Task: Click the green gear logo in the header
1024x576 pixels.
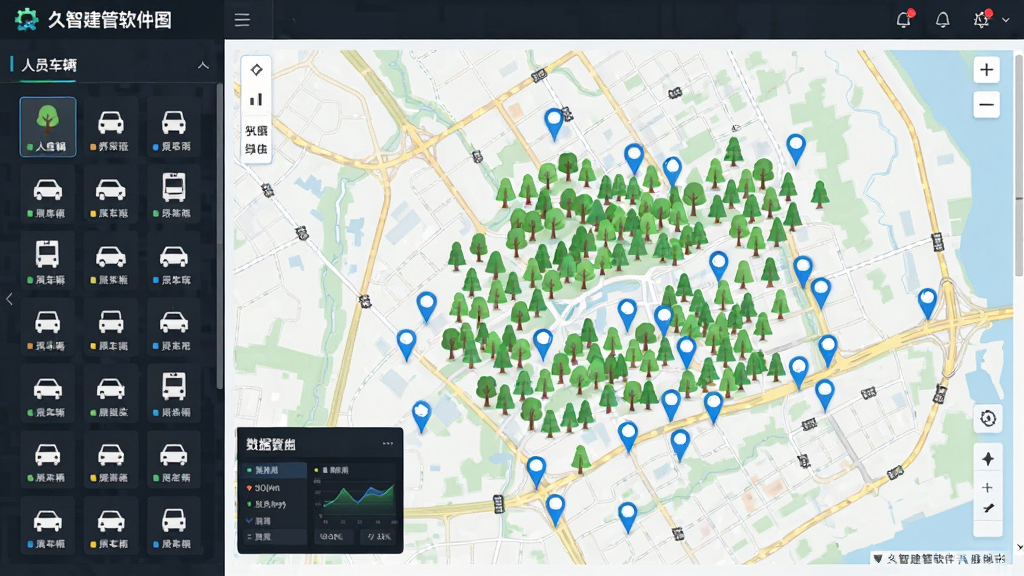Action: (27, 20)
